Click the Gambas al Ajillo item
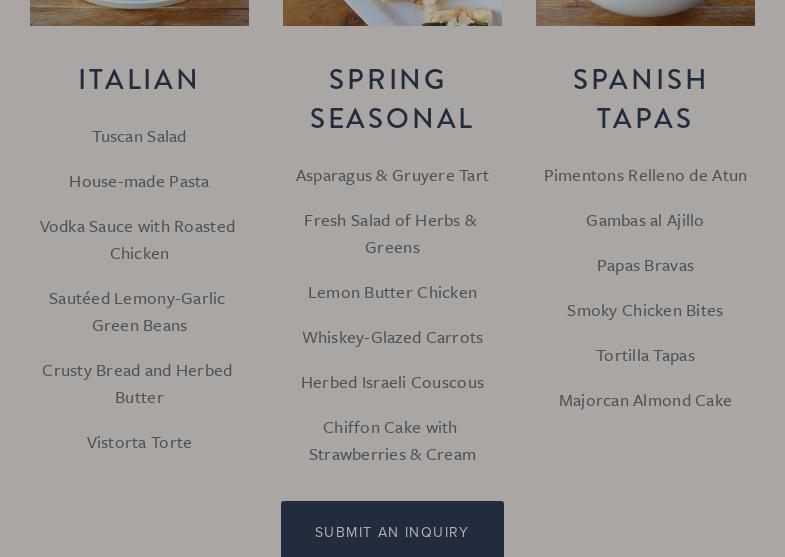Image resolution: width=785 pixels, height=557 pixels. click(645, 220)
